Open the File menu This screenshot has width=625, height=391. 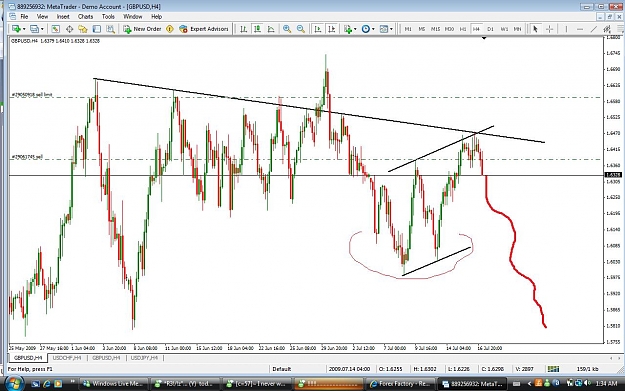point(24,16)
